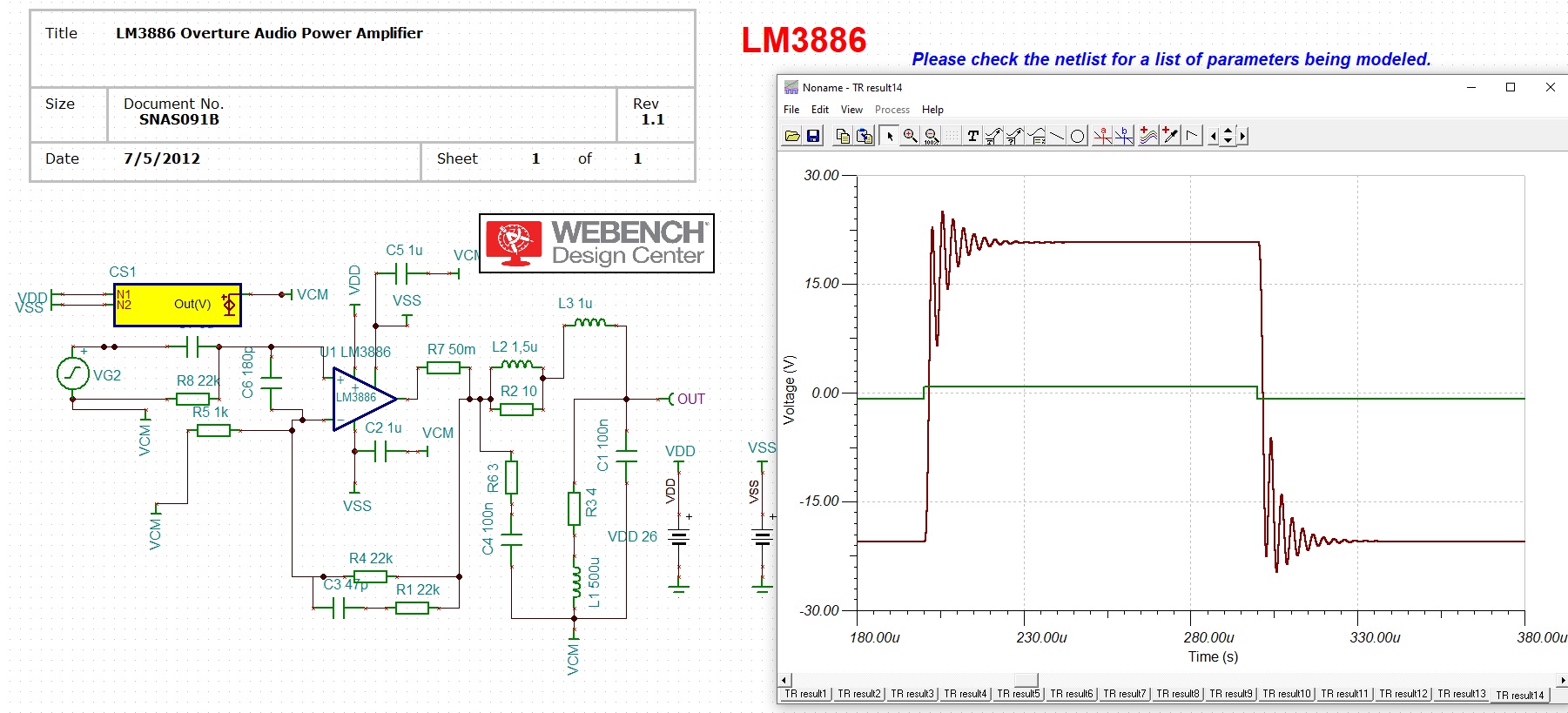Select the circle drawing tool
This screenshot has width=1568, height=713.
[1077, 136]
